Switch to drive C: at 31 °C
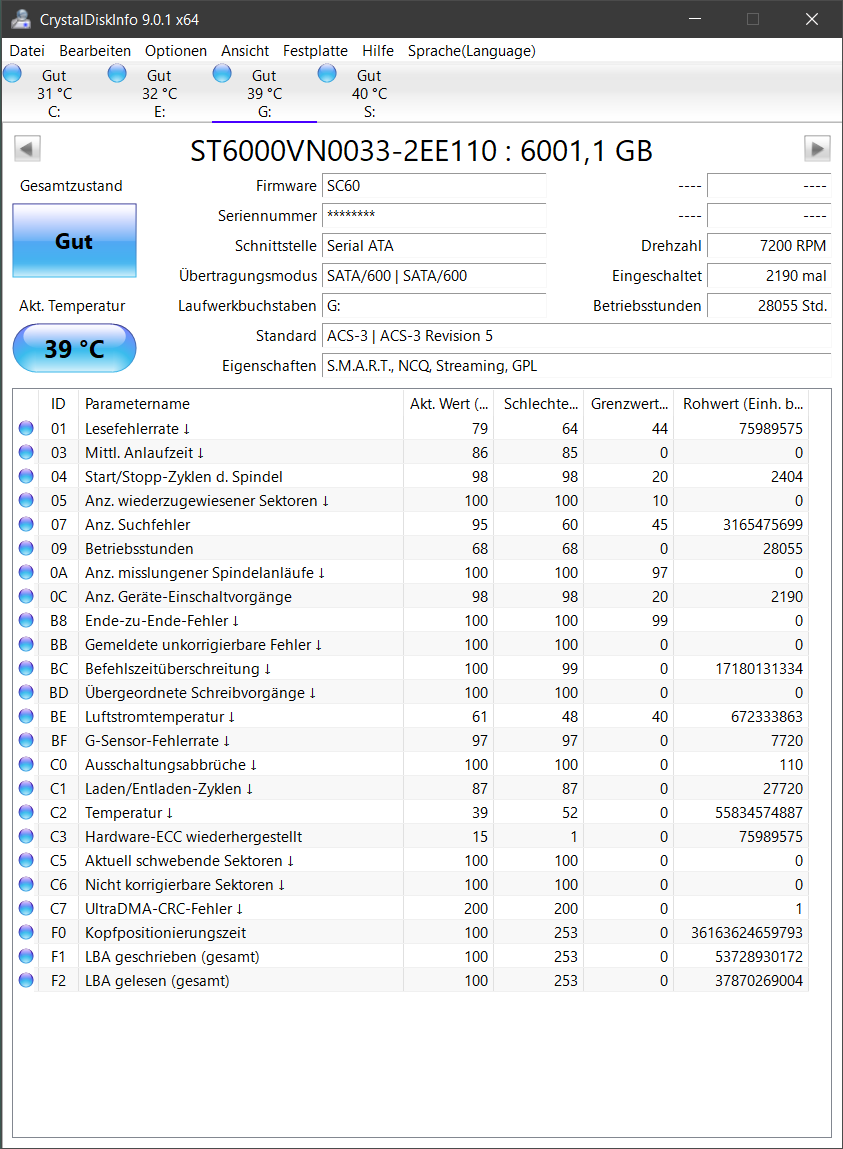Image resolution: width=843 pixels, height=1149 pixels. 54,93
